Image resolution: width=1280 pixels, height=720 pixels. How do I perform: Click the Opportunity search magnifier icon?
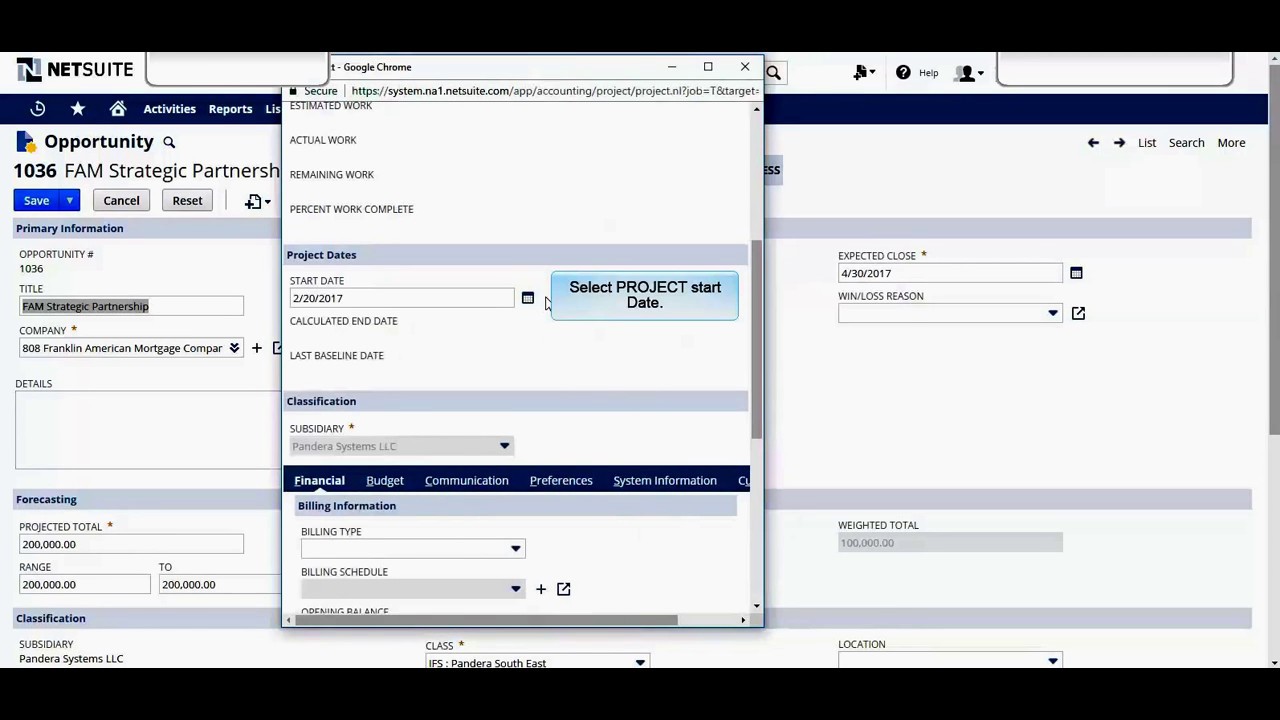pyautogui.click(x=169, y=143)
